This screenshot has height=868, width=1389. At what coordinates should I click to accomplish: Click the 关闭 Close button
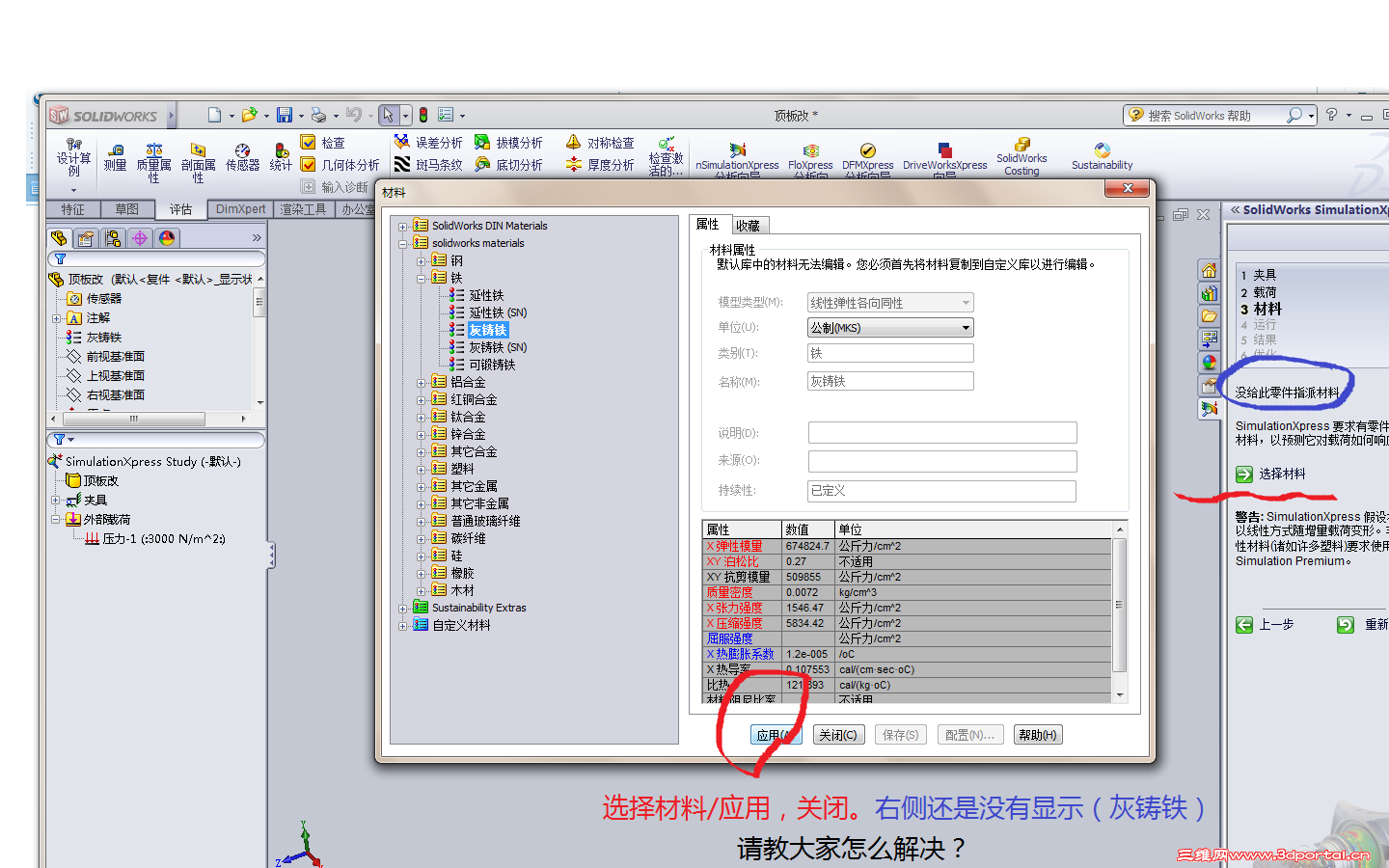click(x=838, y=735)
